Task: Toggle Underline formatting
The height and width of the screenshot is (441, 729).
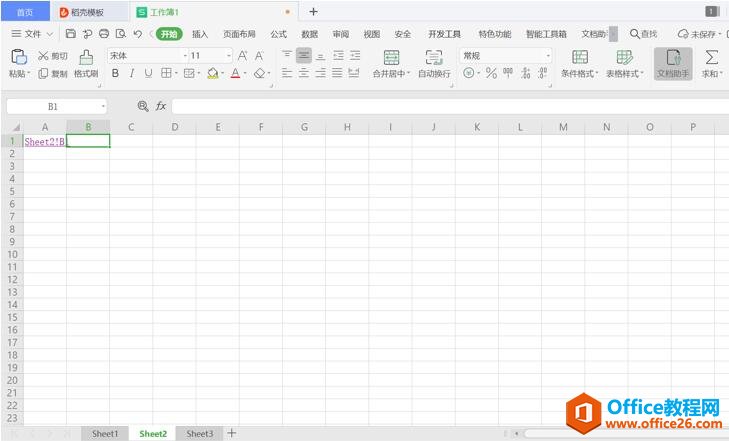Action: point(148,73)
